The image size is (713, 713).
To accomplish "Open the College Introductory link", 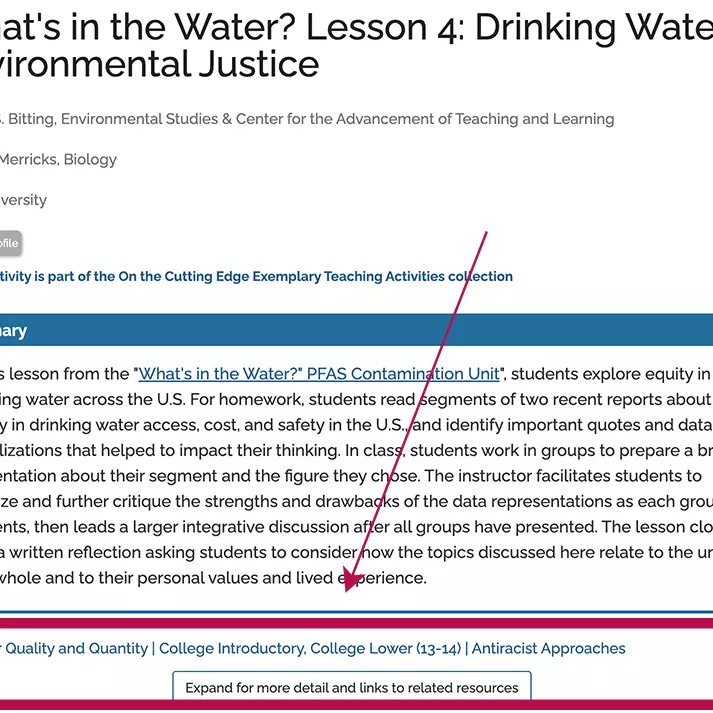I will click(232, 648).
